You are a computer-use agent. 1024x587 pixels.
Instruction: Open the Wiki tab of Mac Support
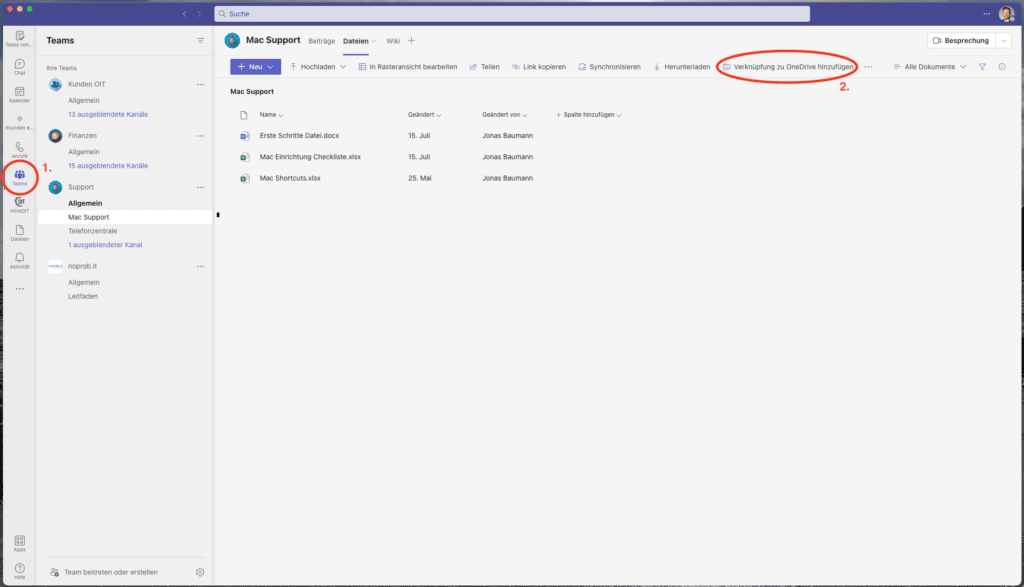tap(392, 41)
